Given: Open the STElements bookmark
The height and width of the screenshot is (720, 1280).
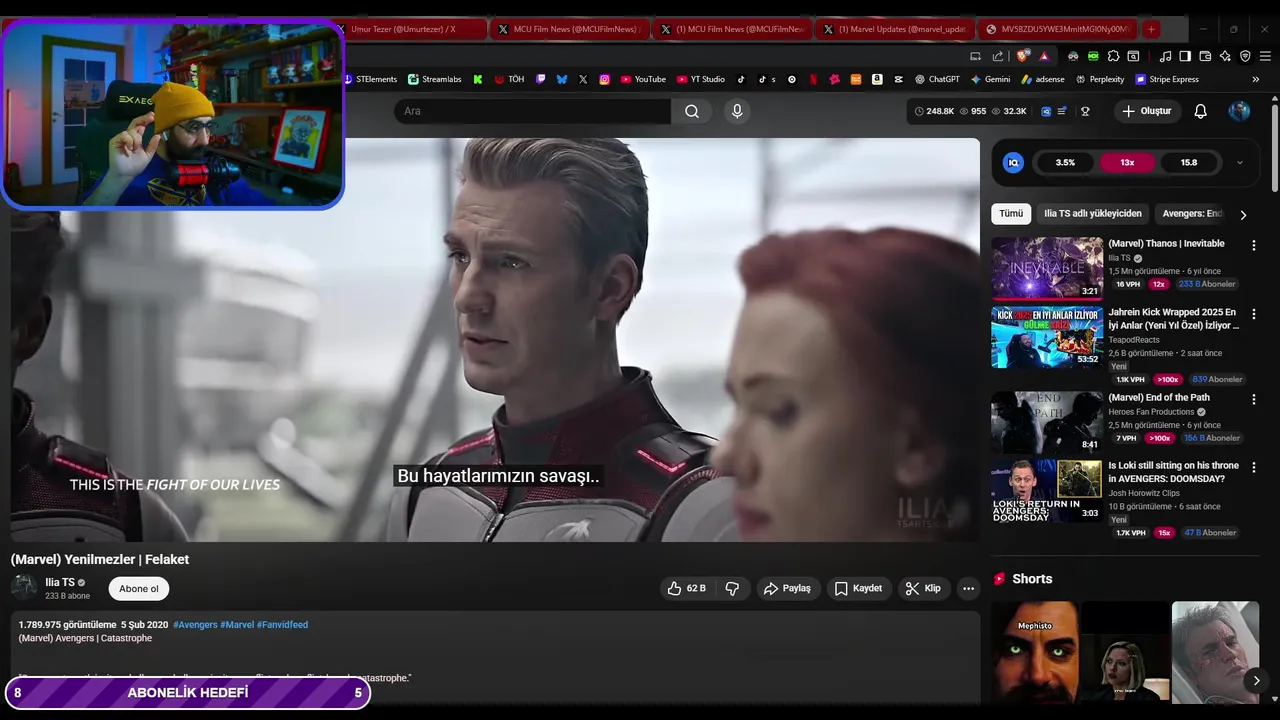Looking at the screenshot, I should [370, 79].
